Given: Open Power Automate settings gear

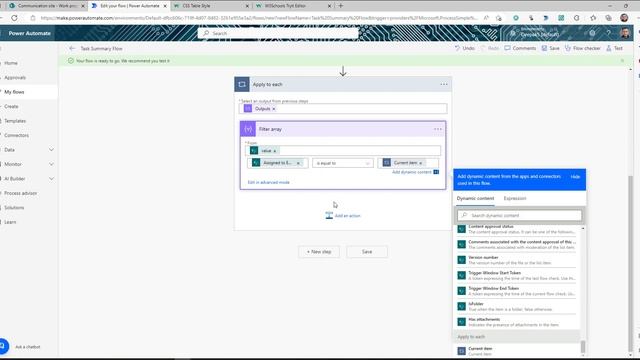Looking at the screenshot, I should click(x=592, y=33).
